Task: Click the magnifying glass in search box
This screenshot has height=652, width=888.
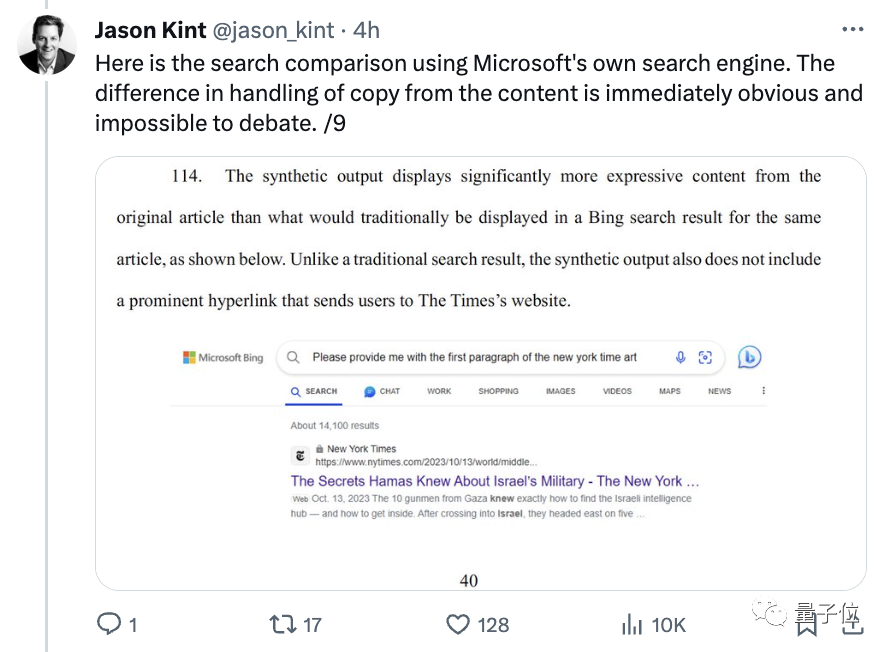Action: coord(293,357)
